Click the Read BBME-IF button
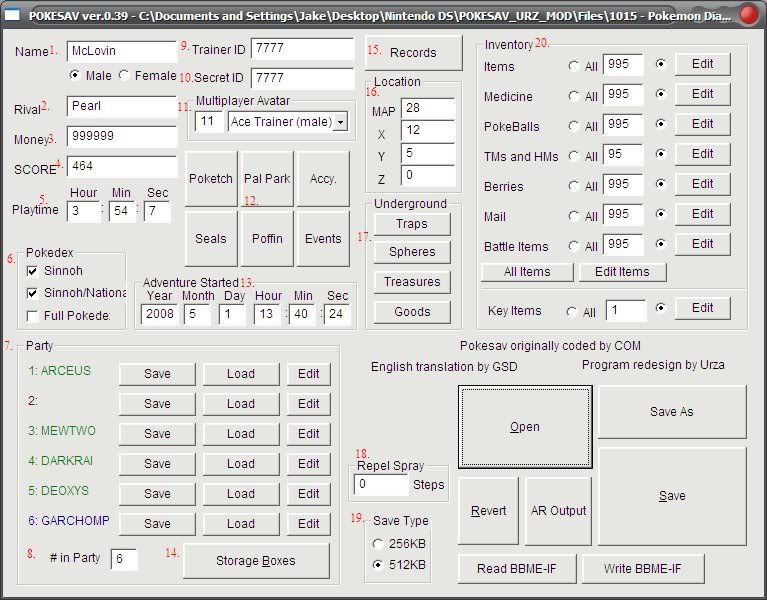Screen dimensions: 767x600 [517, 569]
